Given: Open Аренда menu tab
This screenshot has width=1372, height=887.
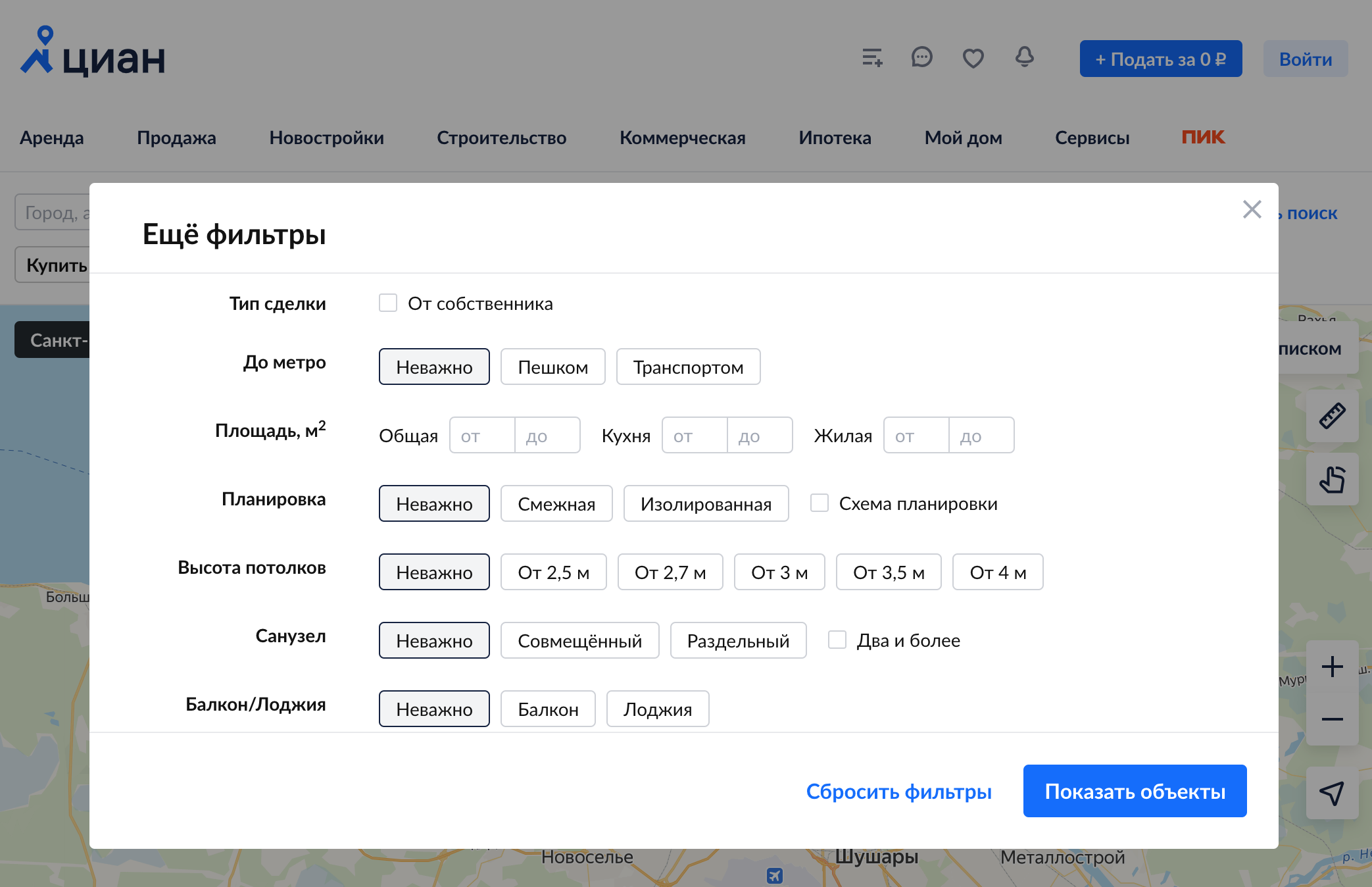Looking at the screenshot, I should pos(52,138).
